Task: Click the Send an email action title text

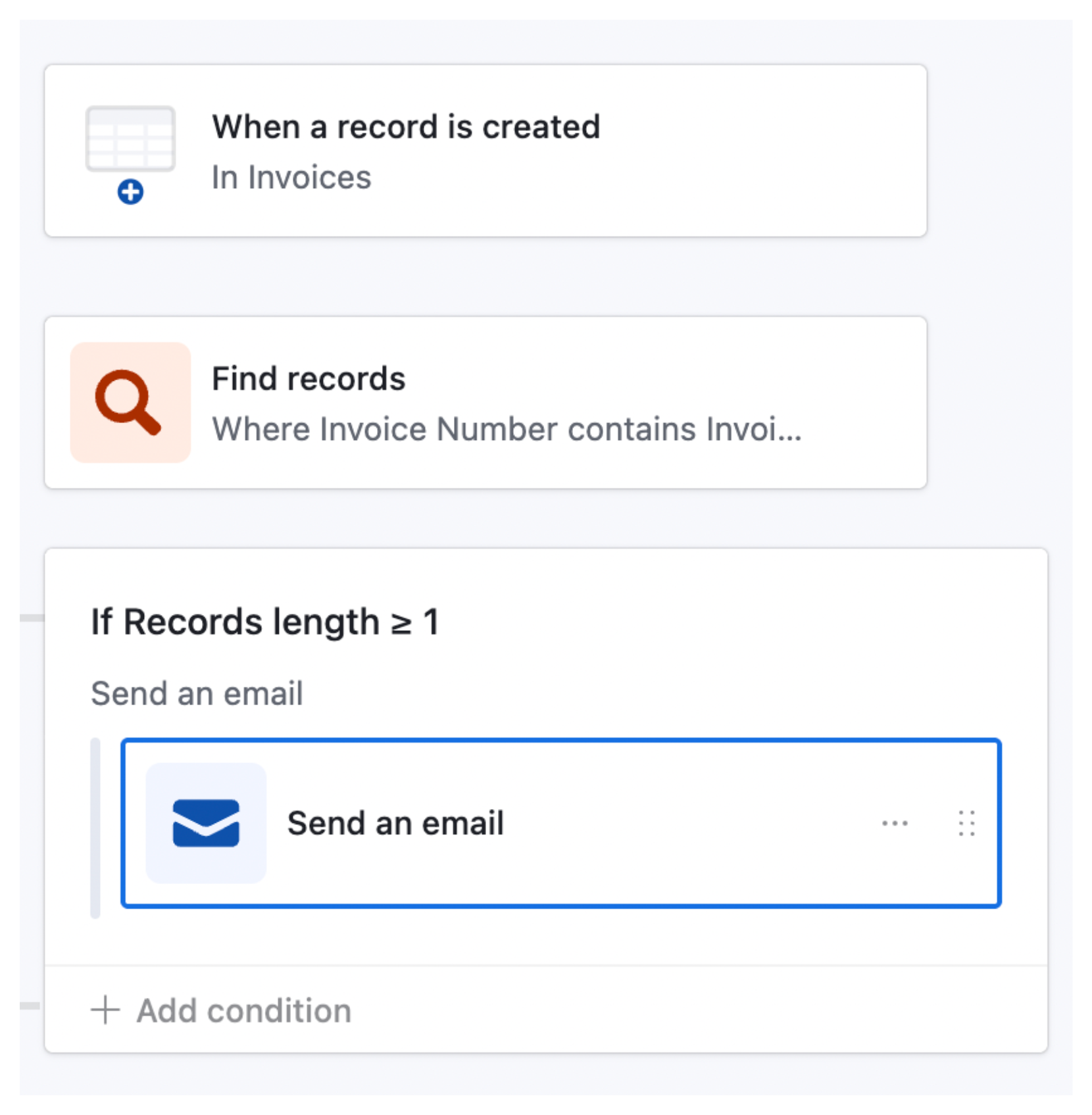Action: (x=396, y=822)
